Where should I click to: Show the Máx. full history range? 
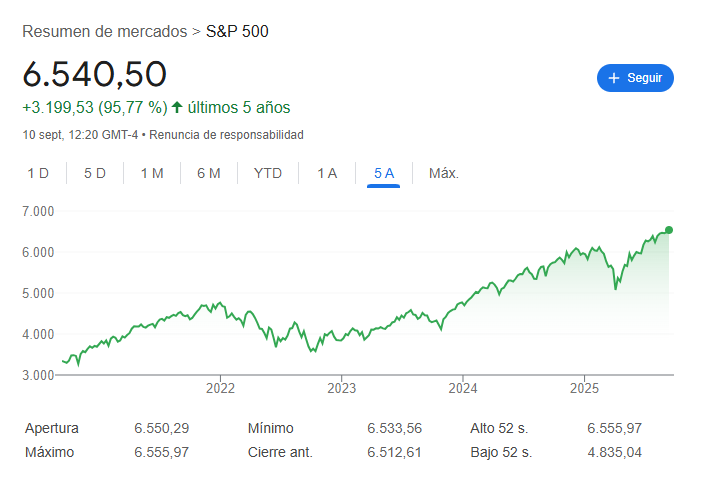coord(444,173)
